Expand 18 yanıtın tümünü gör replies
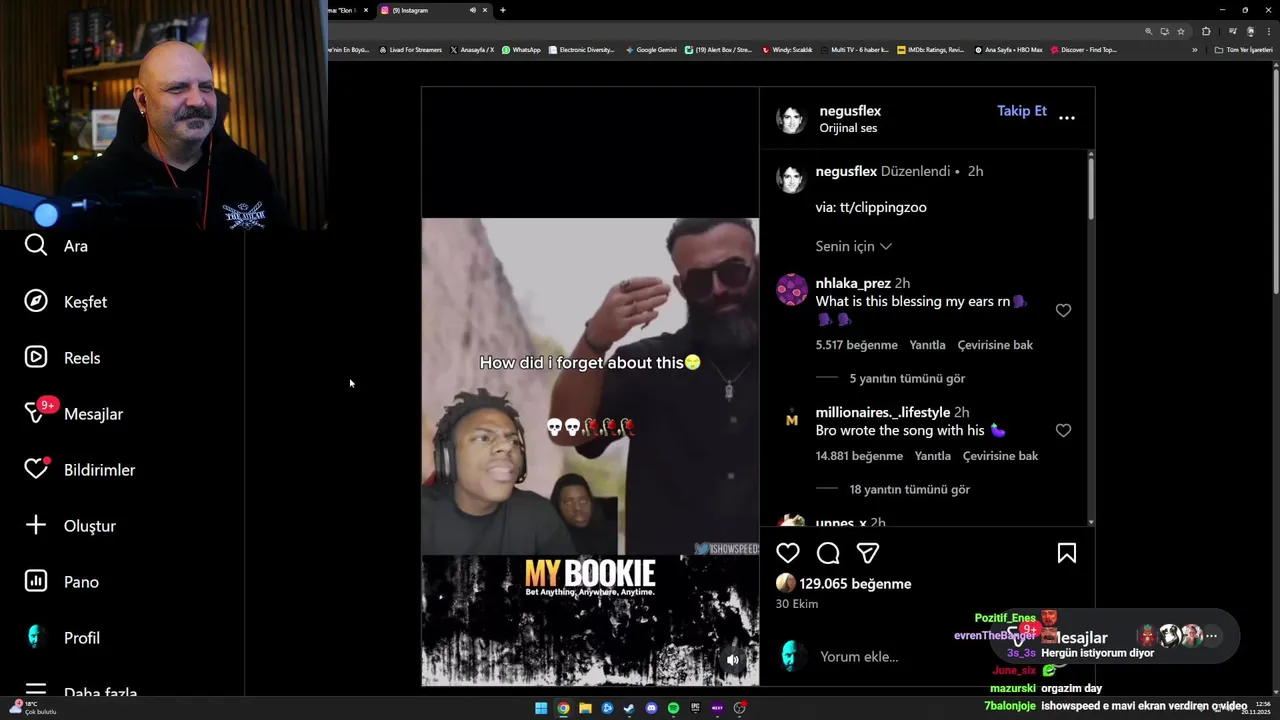The image size is (1280, 720). pos(910,489)
